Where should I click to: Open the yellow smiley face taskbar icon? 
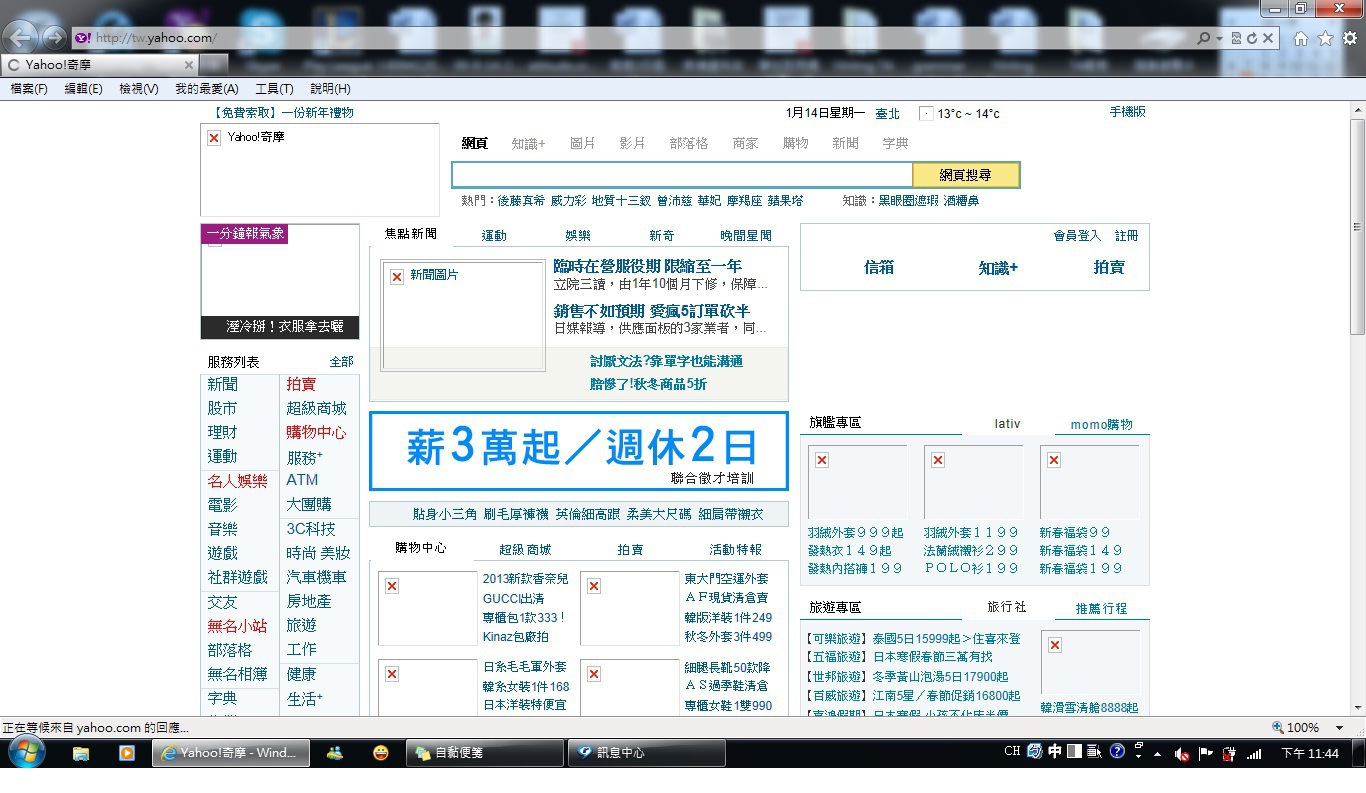pyautogui.click(x=381, y=753)
